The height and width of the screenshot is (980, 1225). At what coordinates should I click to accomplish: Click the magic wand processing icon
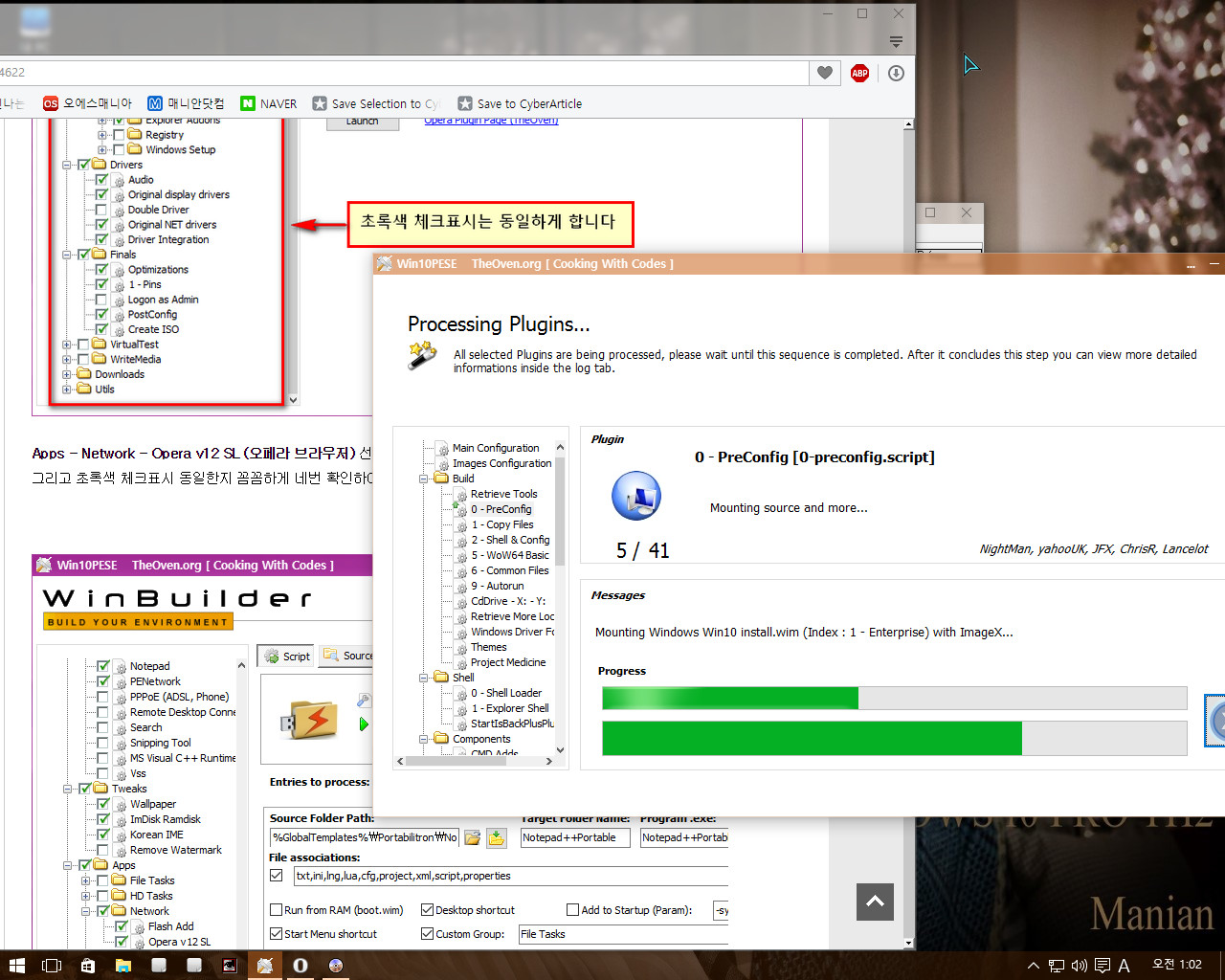tap(422, 356)
